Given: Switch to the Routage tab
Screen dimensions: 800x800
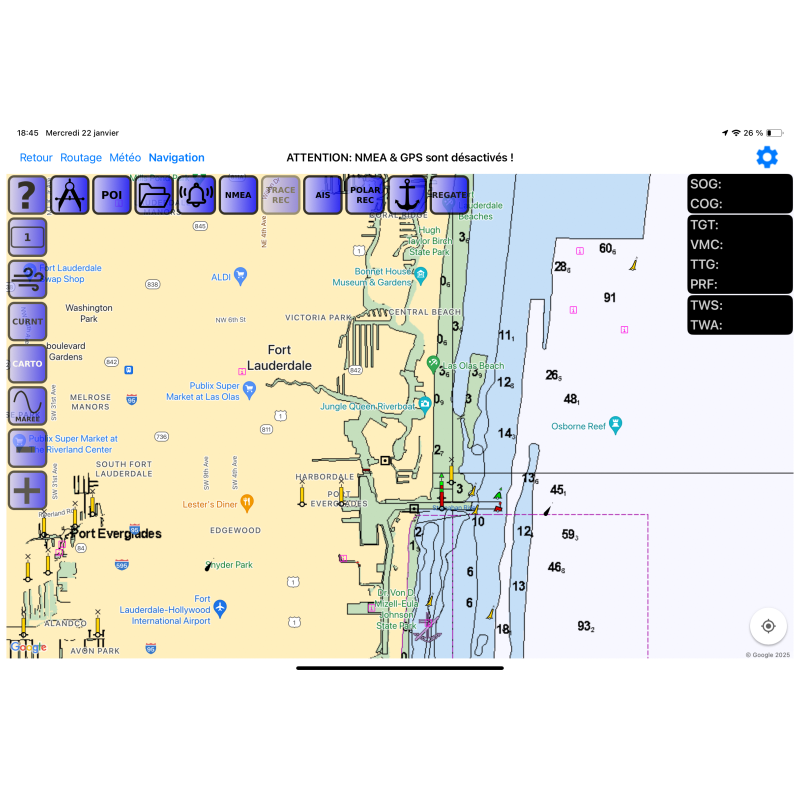Looking at the screenshot, I should point(81,158).
